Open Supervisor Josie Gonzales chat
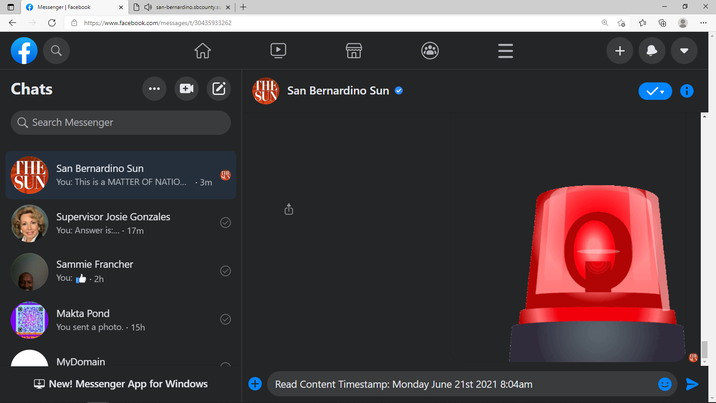This screenshot has height=403, width=716. (121, 223)
